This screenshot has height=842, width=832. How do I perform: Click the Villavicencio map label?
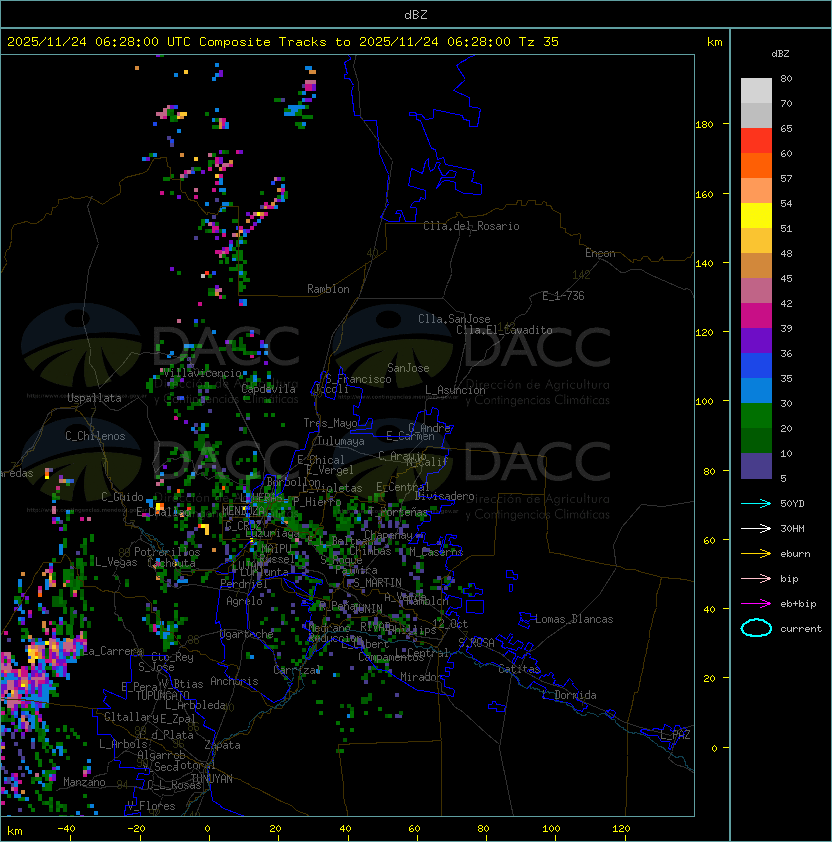click(202, 373)
